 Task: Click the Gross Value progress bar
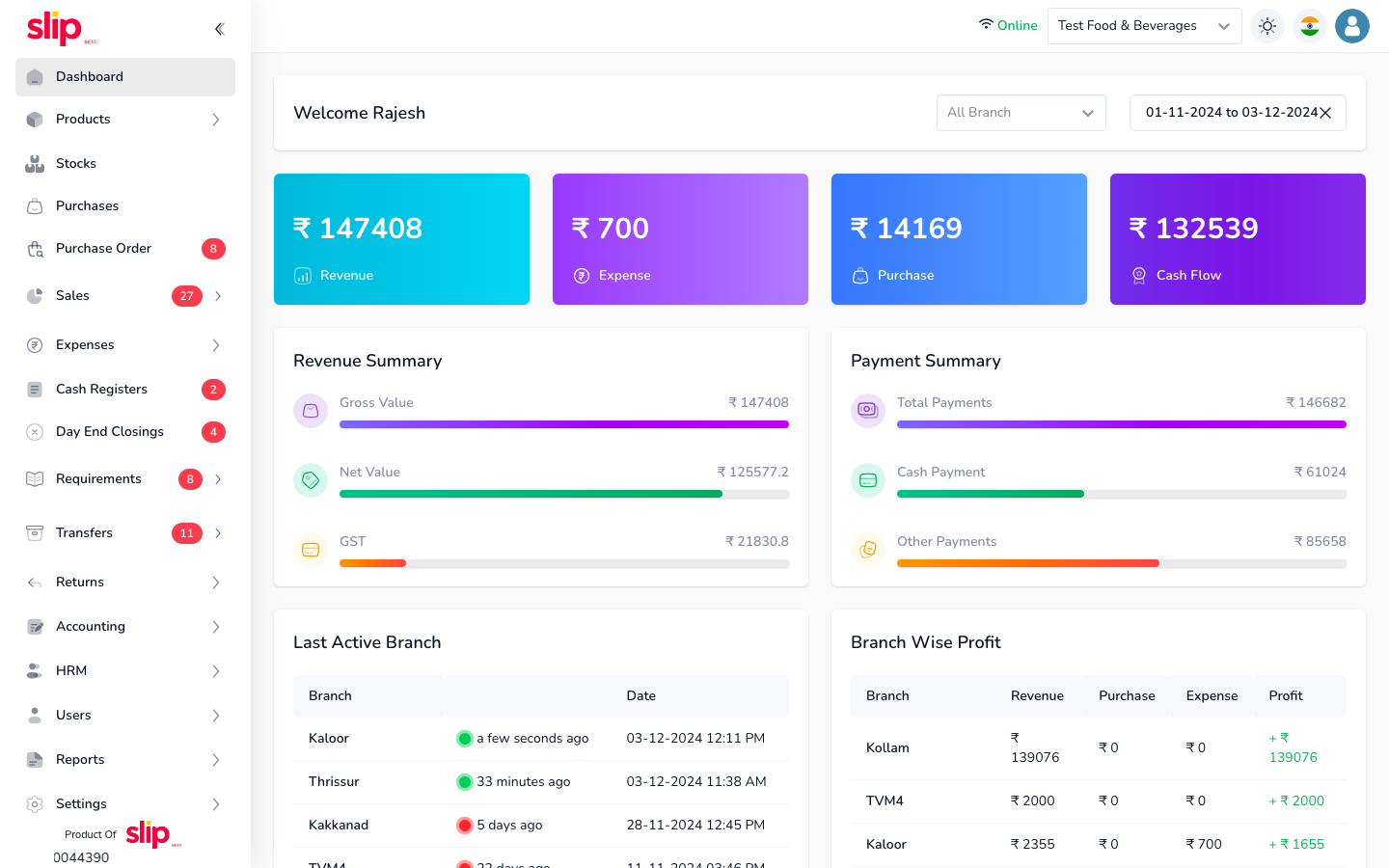coord(563,424)
